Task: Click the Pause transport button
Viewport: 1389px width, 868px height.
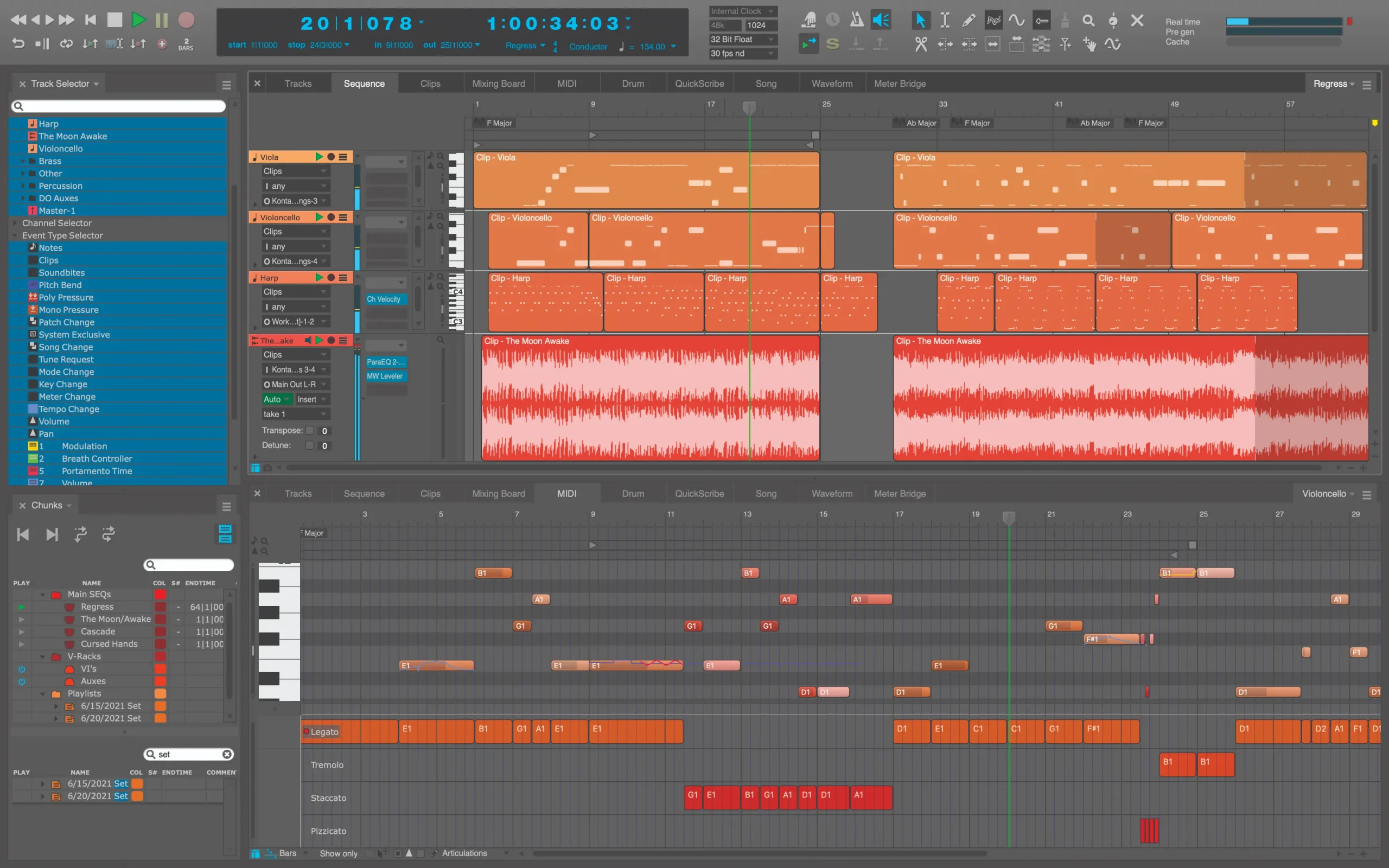Action: point(162,20)
